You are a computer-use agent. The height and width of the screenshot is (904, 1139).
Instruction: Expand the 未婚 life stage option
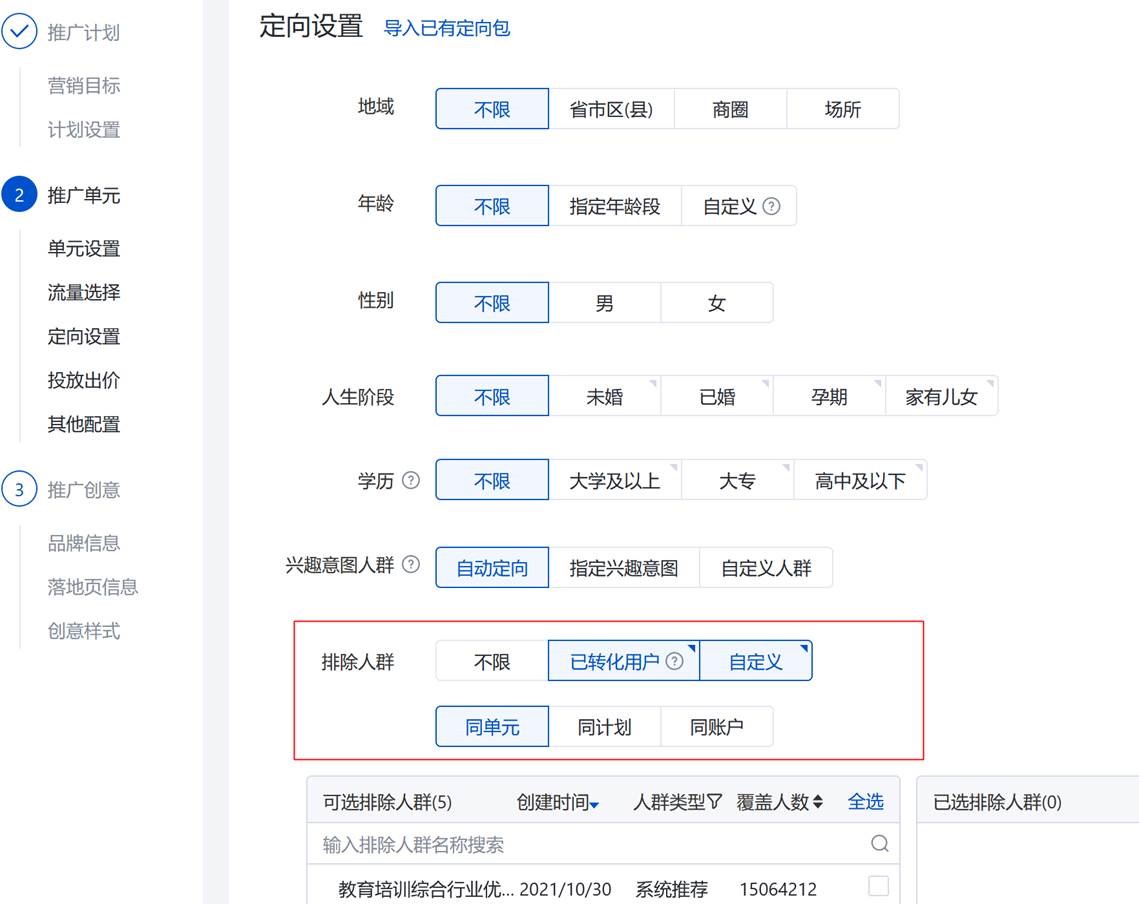point(604,397)
